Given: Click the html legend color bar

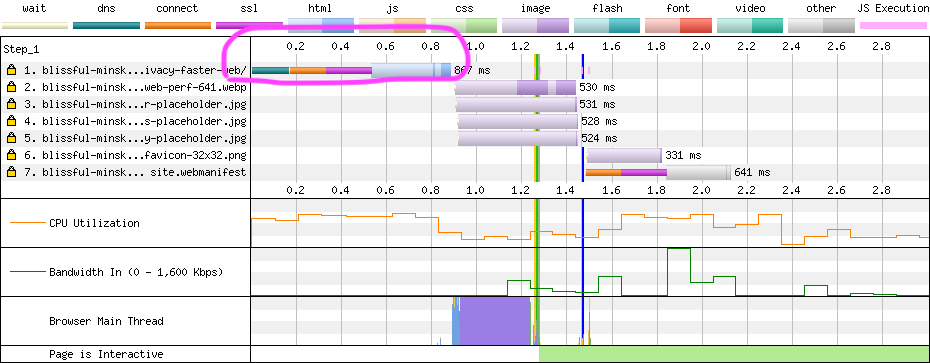Looking at the screenshot, I should point(321,25).
